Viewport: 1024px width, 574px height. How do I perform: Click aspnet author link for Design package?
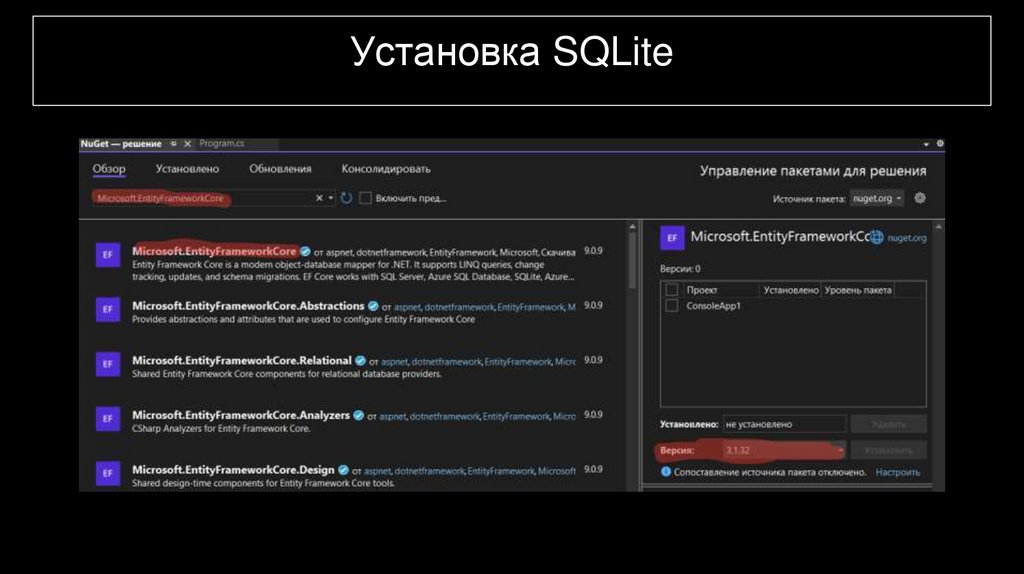(x=377, y=471)
